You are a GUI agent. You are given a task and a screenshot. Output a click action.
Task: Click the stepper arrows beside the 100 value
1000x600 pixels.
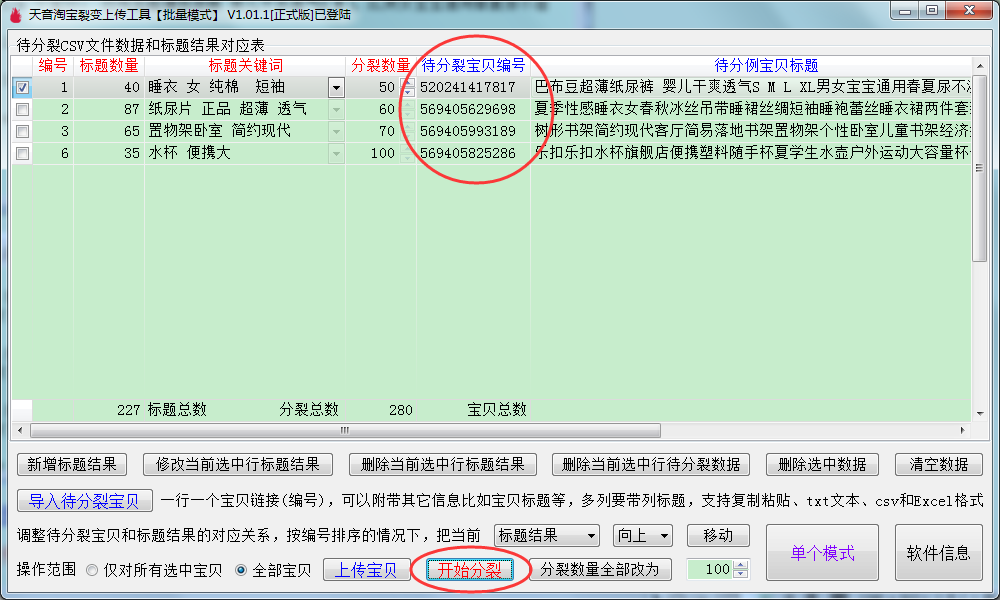pyautogui.click(x=740, y=570)
